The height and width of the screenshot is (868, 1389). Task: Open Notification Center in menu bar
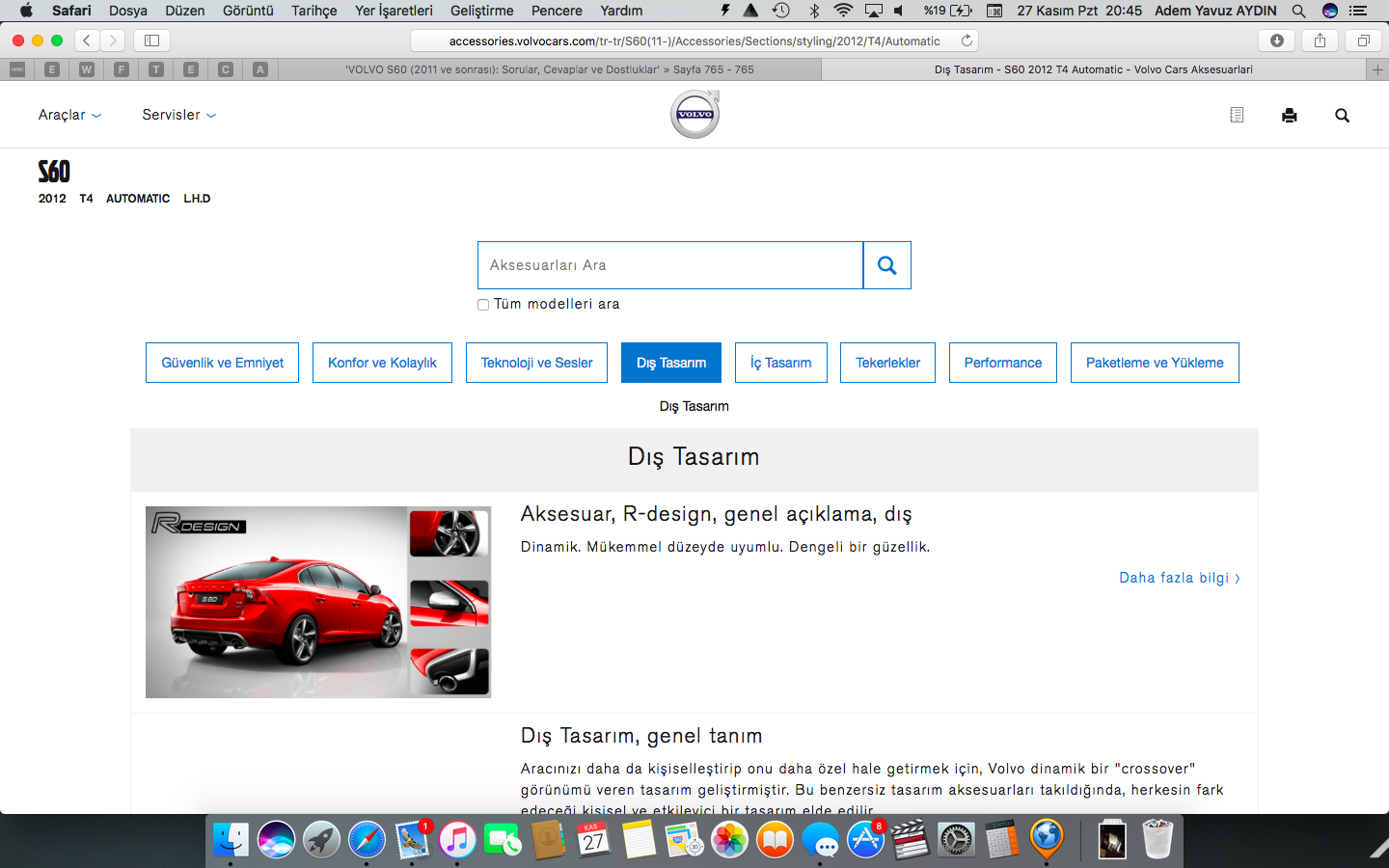click(1358, 11)
